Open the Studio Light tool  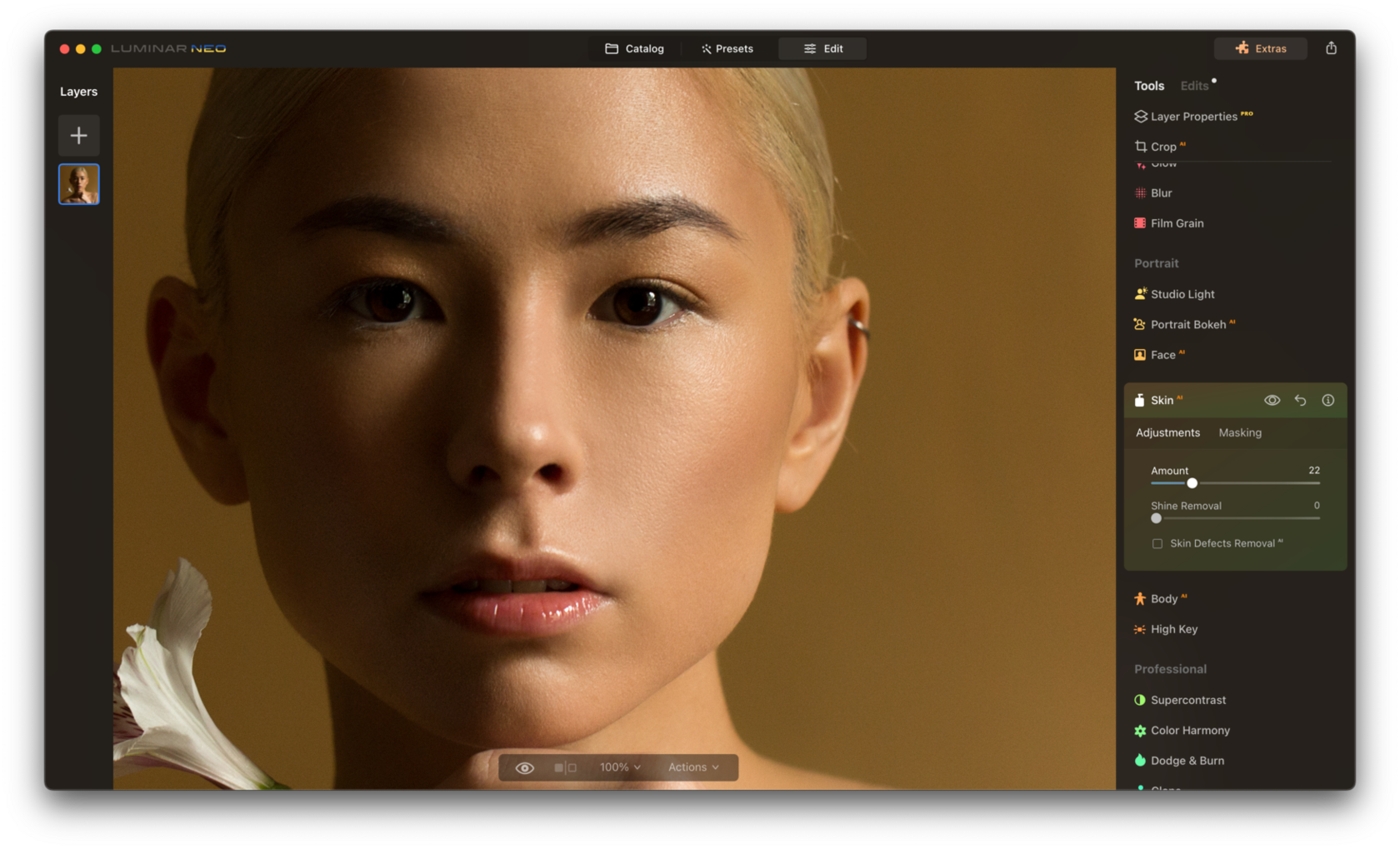1182,293
